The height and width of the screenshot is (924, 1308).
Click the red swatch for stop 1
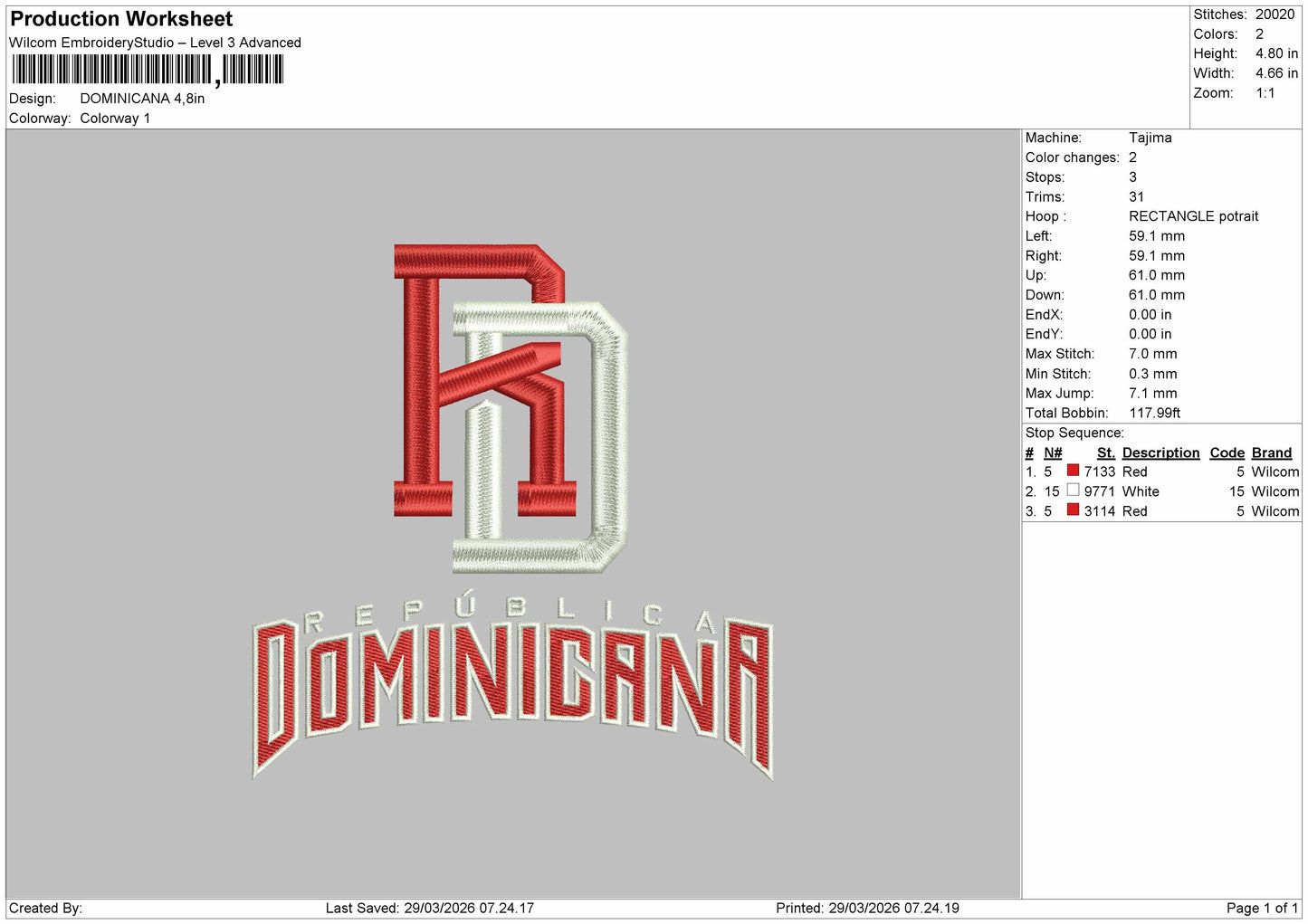pyautogui.click(x=1073, y=471)
